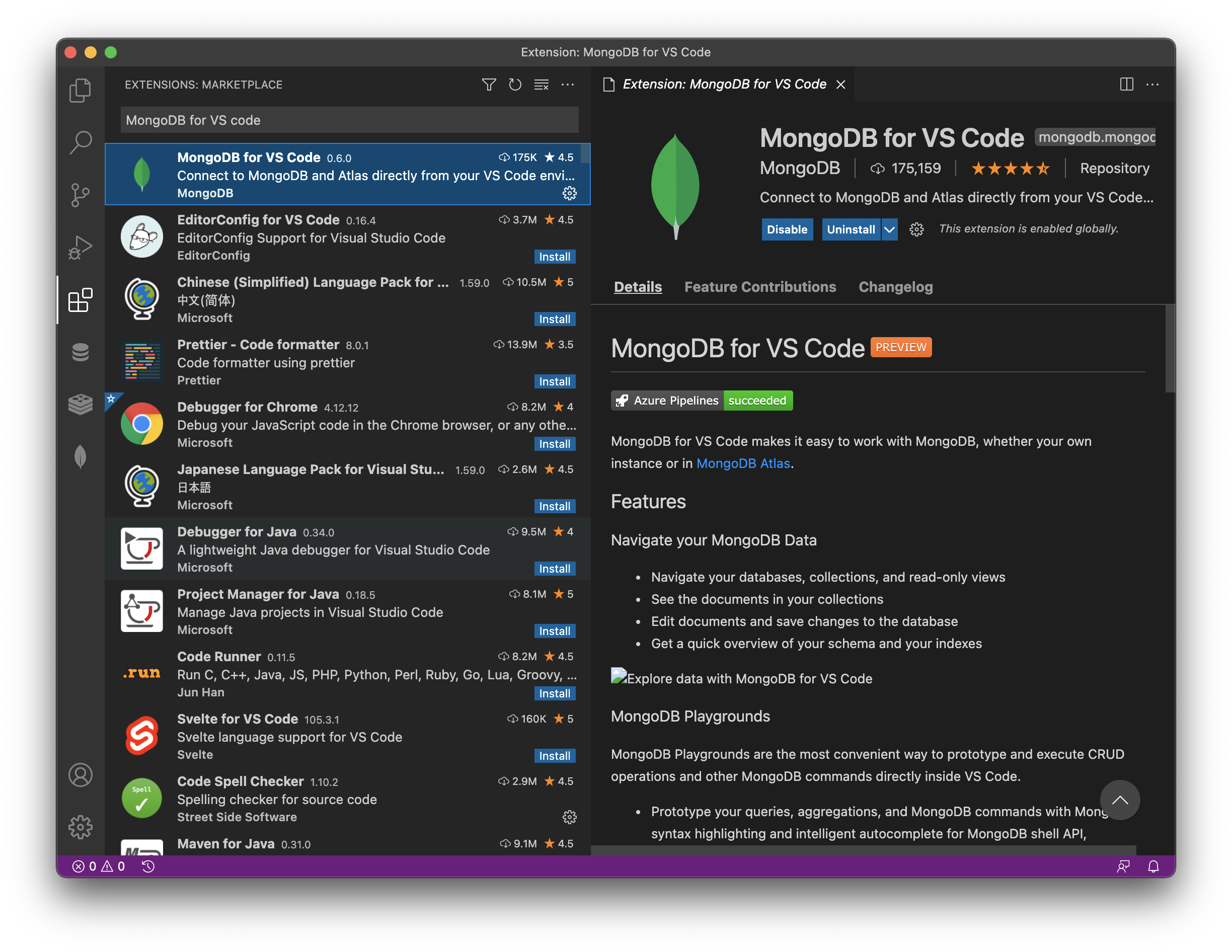Screen dimensions: 1232x952
Task: Open gear menu beside Uninstall button
Action: click(x=916, y=229)
